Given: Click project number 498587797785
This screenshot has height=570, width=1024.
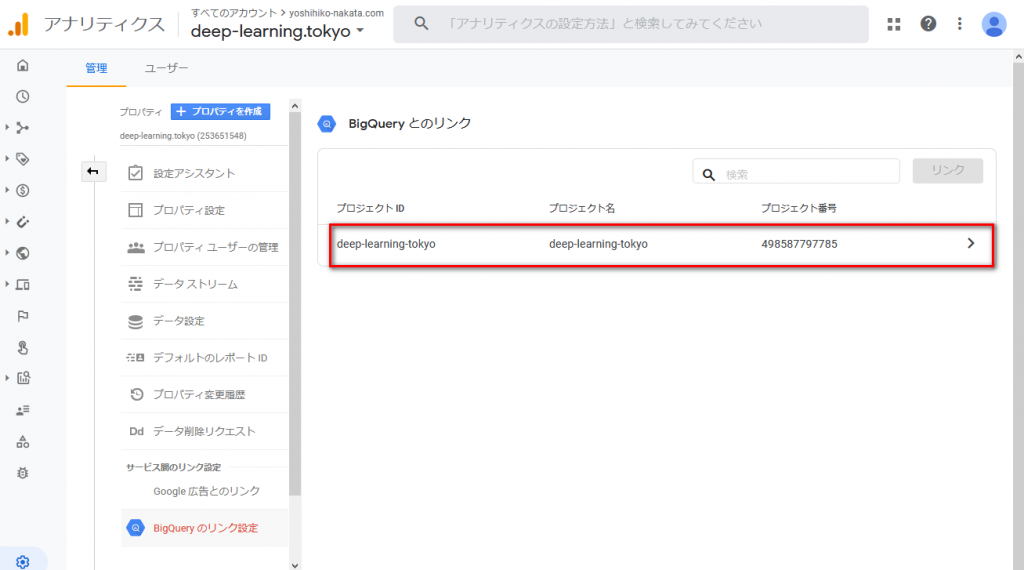Looking at the screenshot, I should click(799, 244).
